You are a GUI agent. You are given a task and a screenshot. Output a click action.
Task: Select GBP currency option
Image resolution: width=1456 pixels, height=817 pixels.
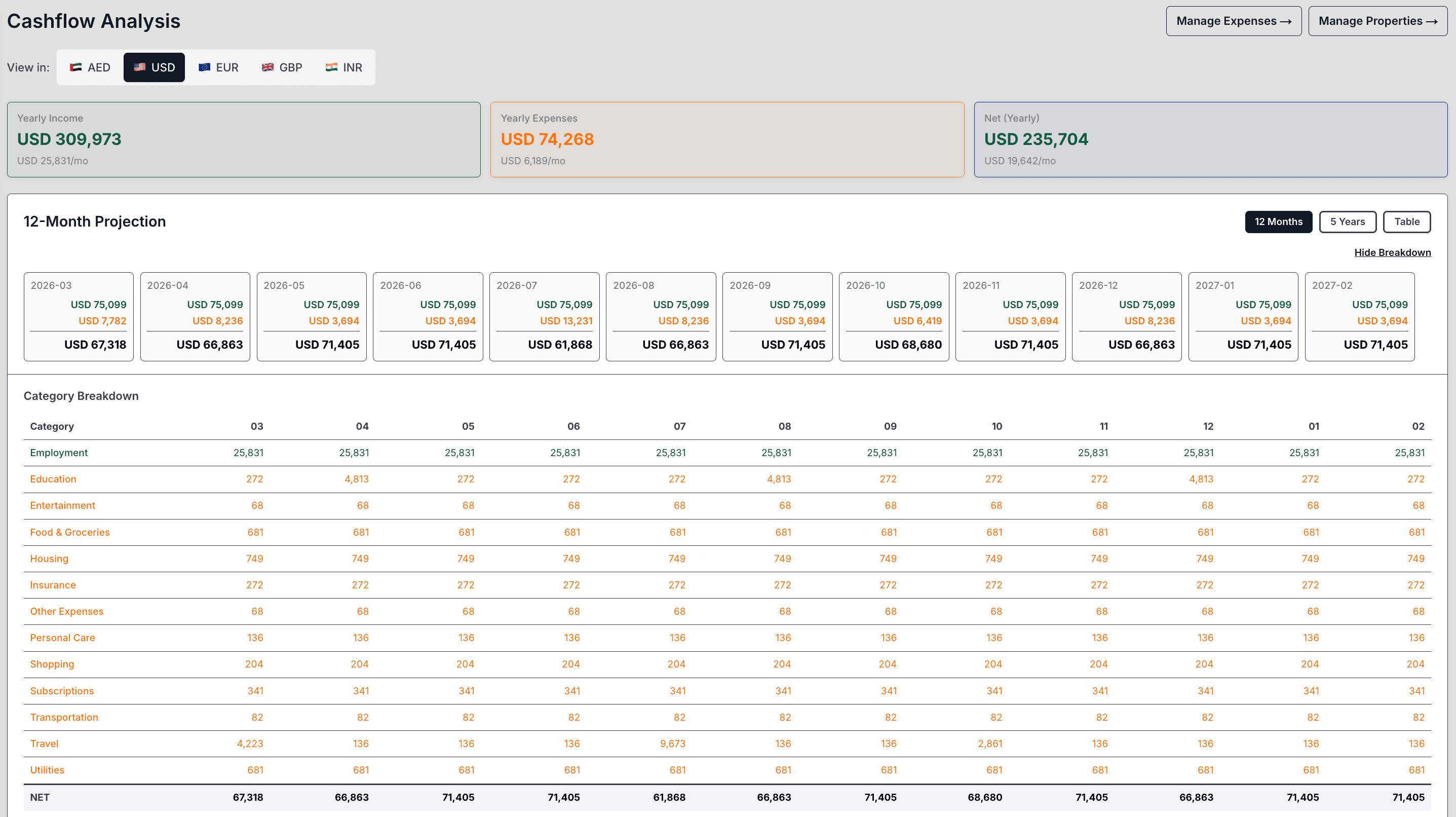pyautogui.click(x=282, y=67)
